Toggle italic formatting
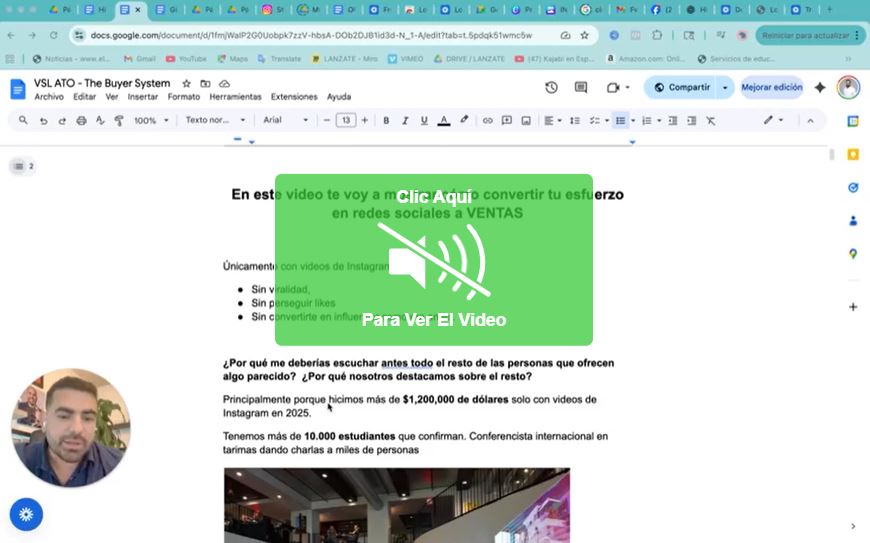 click(405, 120)
